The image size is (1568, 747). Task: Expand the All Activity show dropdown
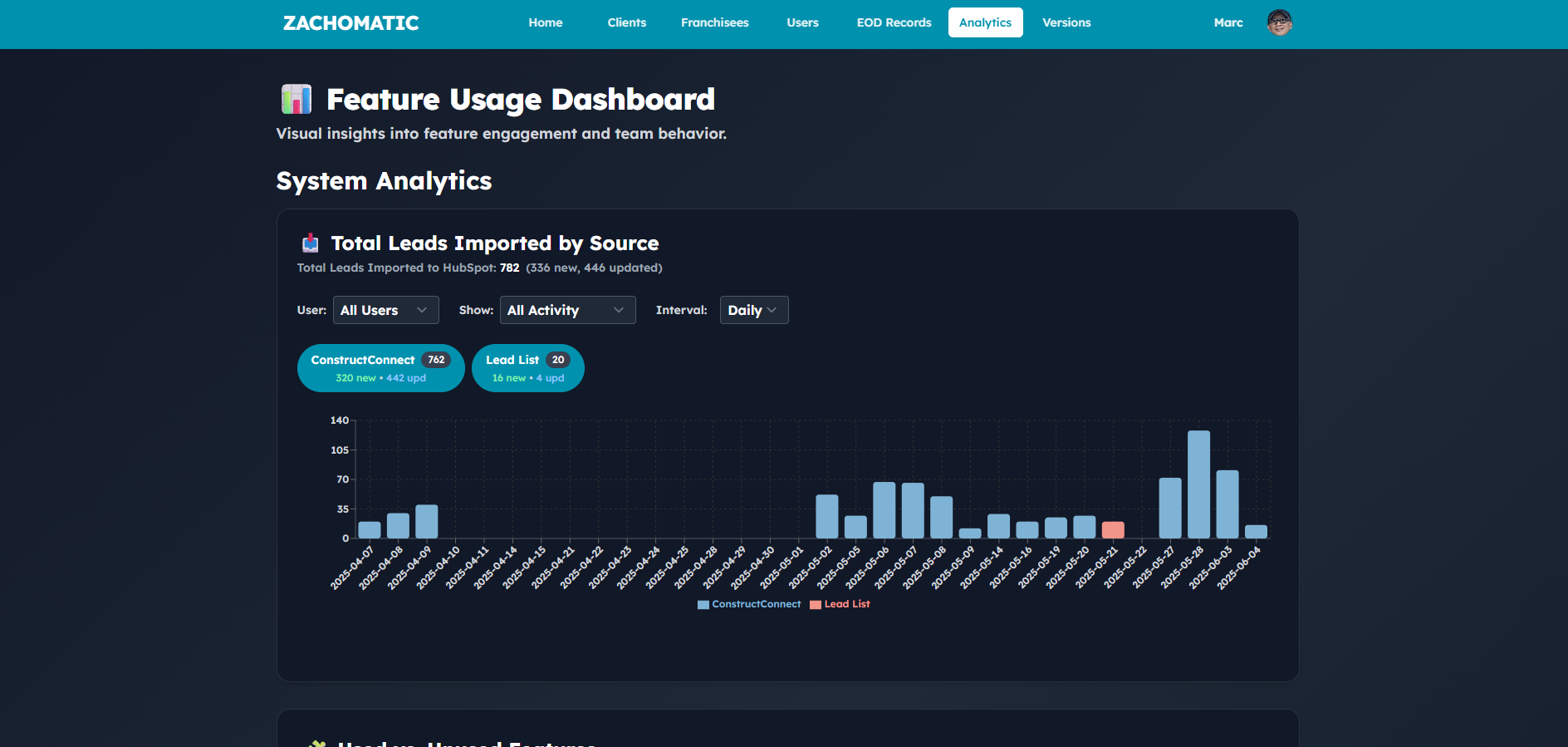pos(567,310)
